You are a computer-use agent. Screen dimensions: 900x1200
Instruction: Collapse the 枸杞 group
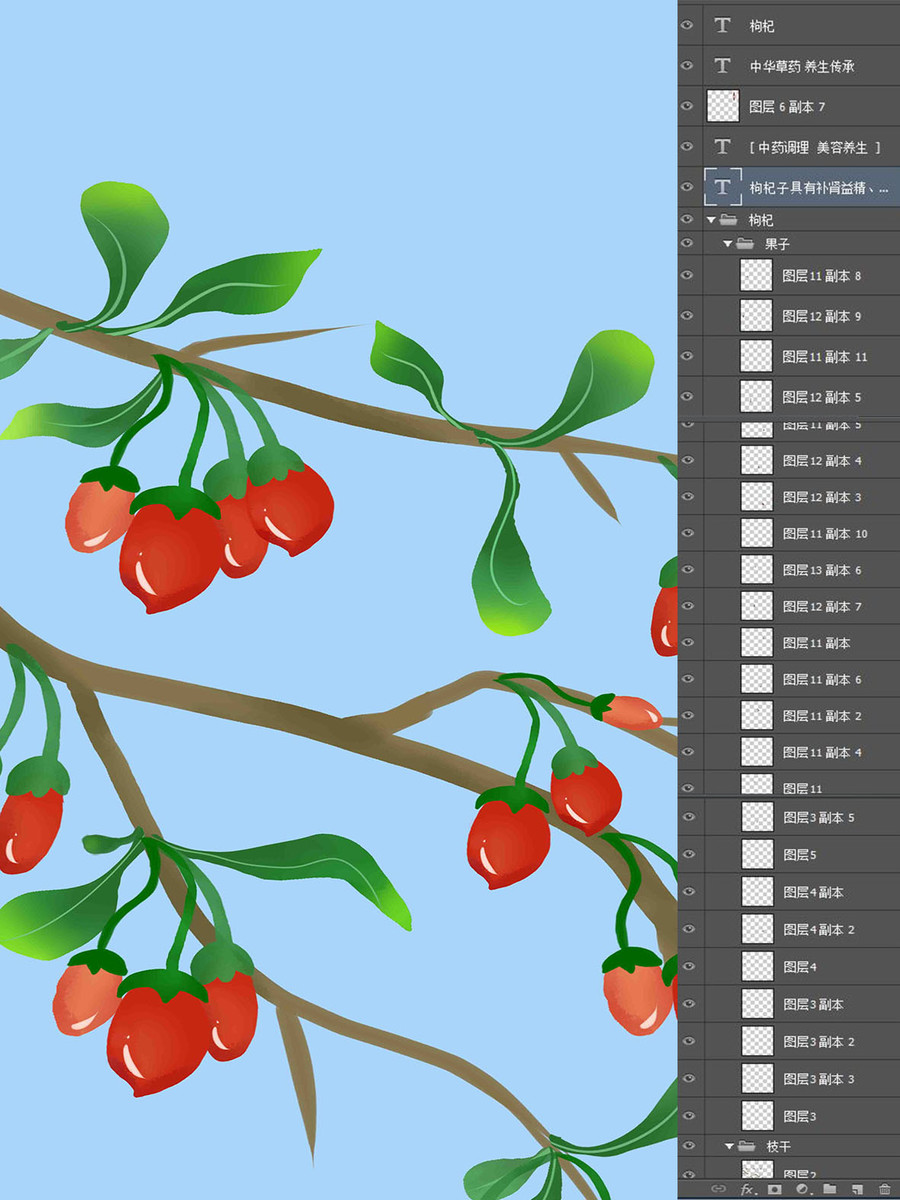pyautogui.click(x=711, y=219)
